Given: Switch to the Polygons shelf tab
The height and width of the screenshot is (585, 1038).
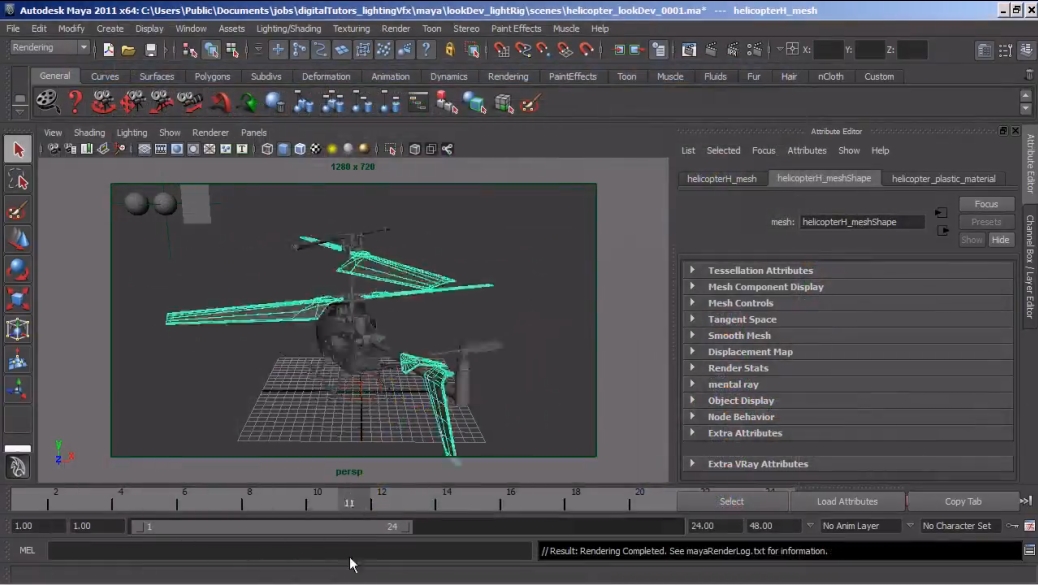Looking at the screenshot, I should 212,76.
